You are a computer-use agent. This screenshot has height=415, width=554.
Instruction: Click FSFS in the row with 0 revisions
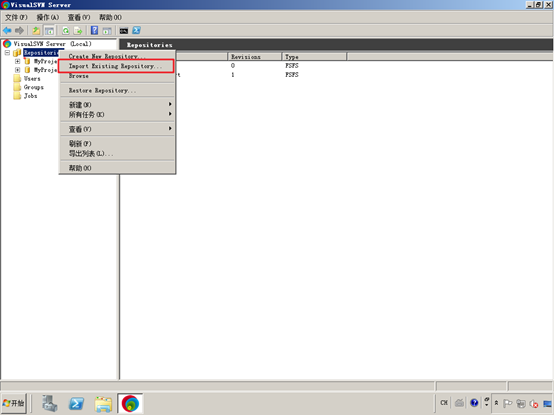click(292, 66)
